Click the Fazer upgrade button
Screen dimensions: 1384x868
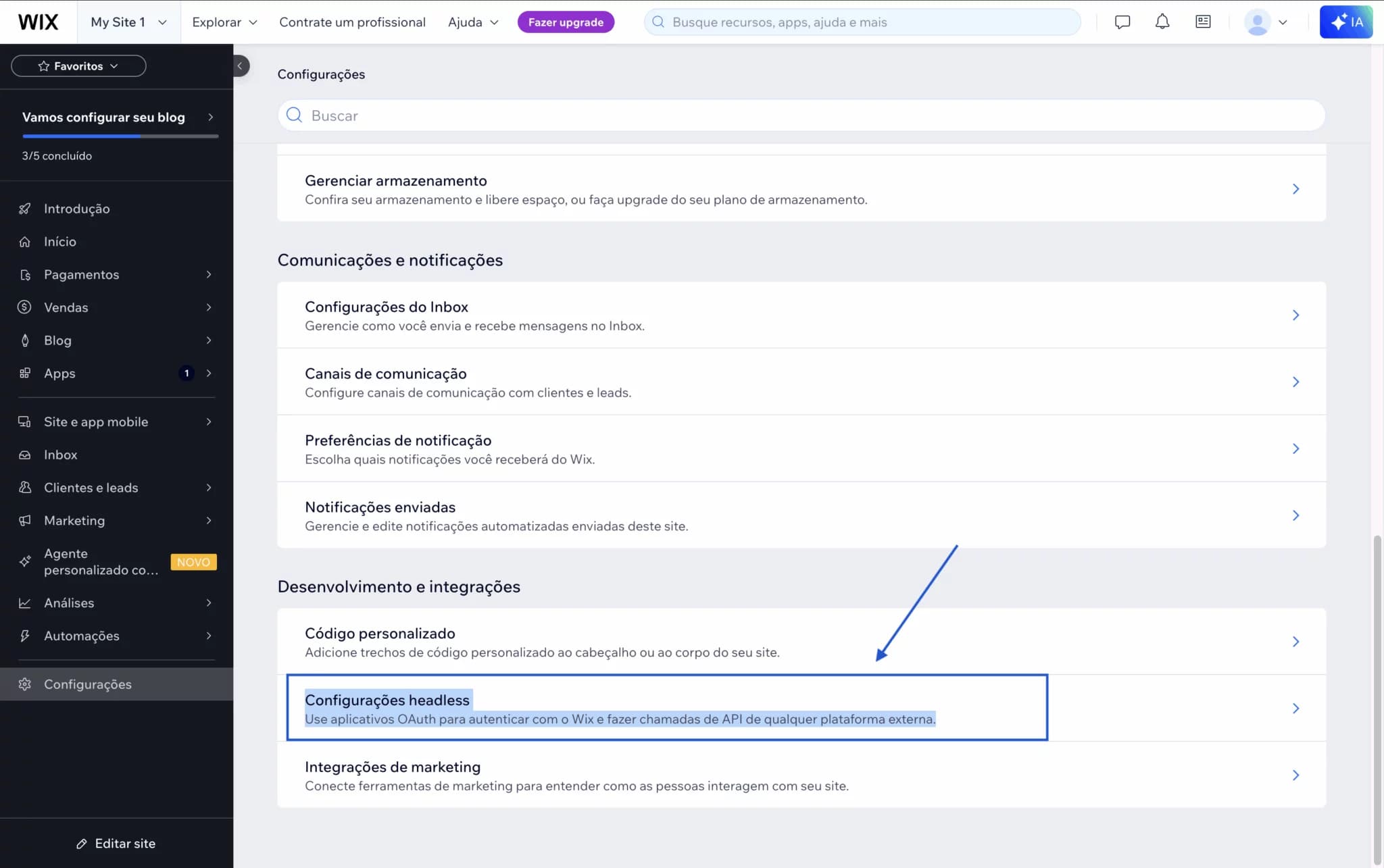(566, 21)
